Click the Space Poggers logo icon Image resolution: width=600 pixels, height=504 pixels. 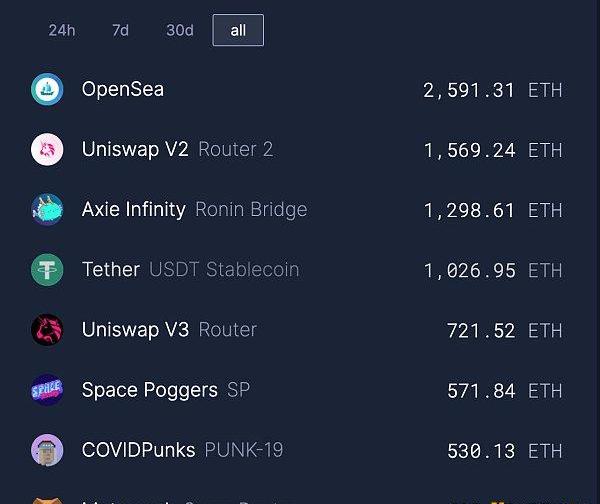pos(47,390)
